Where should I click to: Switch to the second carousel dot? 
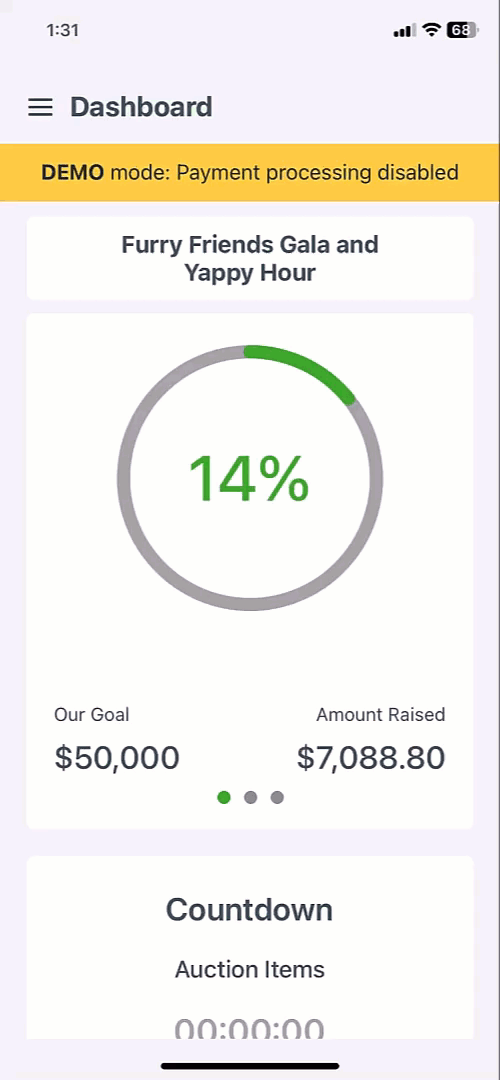251,797
